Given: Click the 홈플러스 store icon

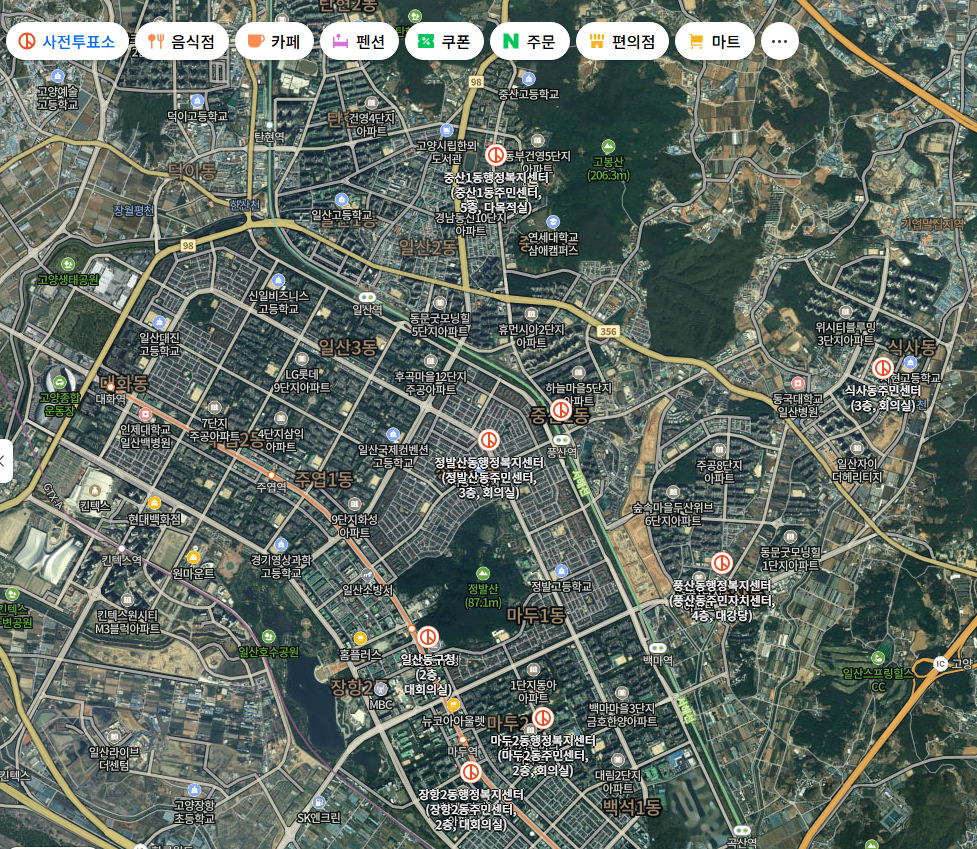Looking at the screenshot, I should [x=360, y=638].
